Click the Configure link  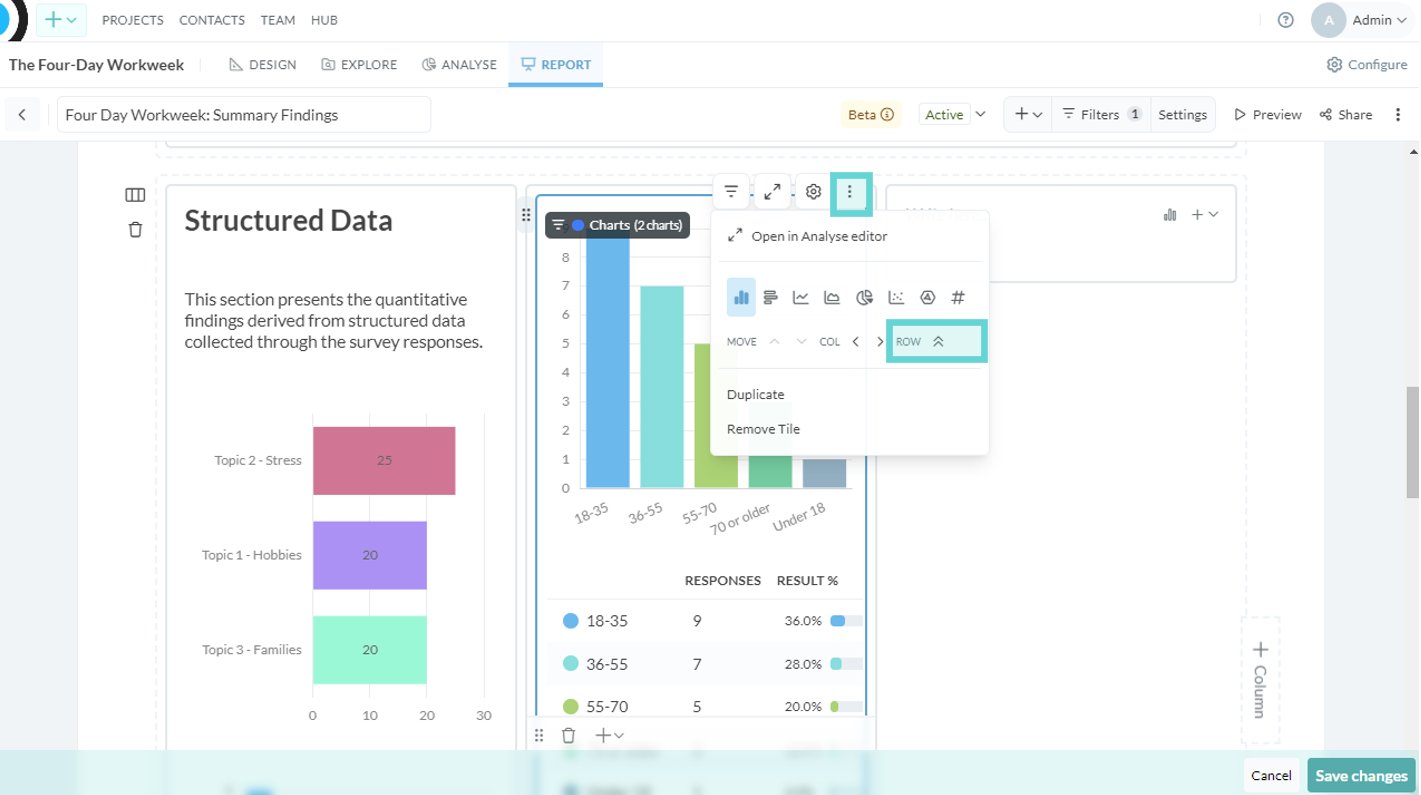tap(1366, 64)
